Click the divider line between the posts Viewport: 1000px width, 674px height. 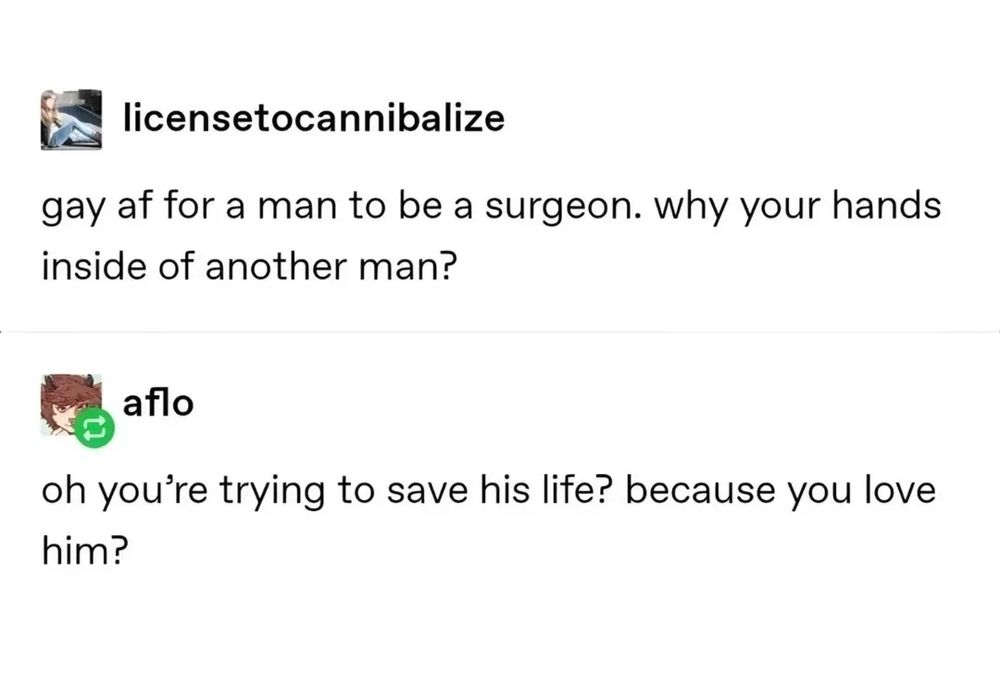tap(500, 332)
